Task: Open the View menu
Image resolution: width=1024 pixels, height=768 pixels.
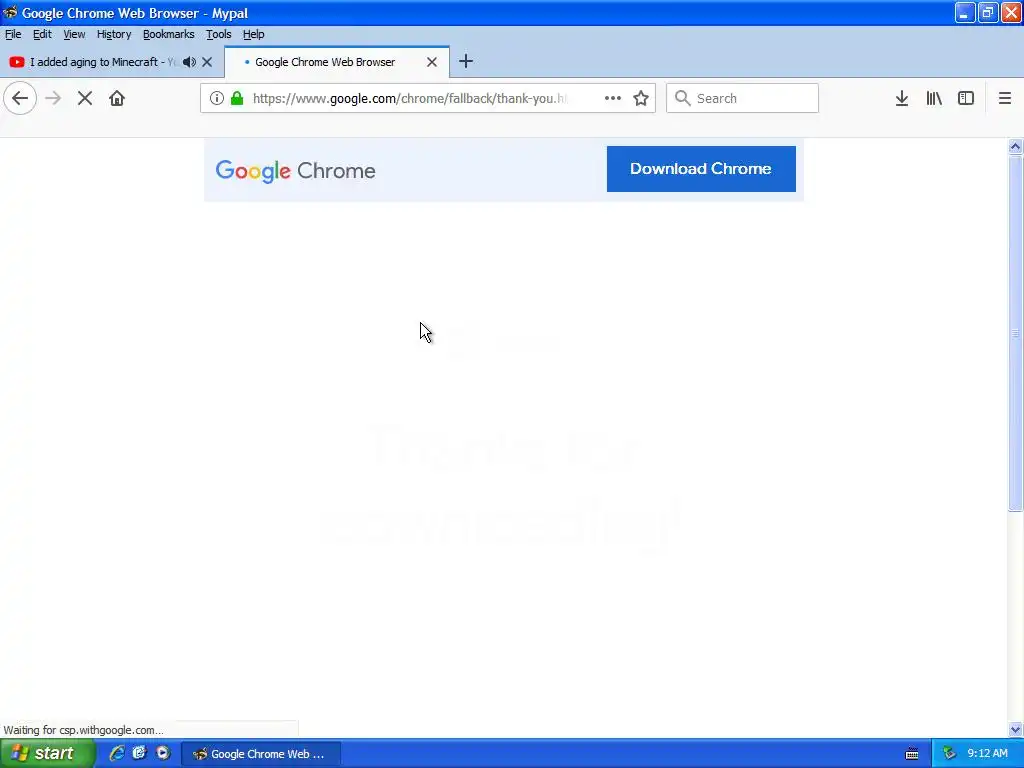Action: (74, 34)
